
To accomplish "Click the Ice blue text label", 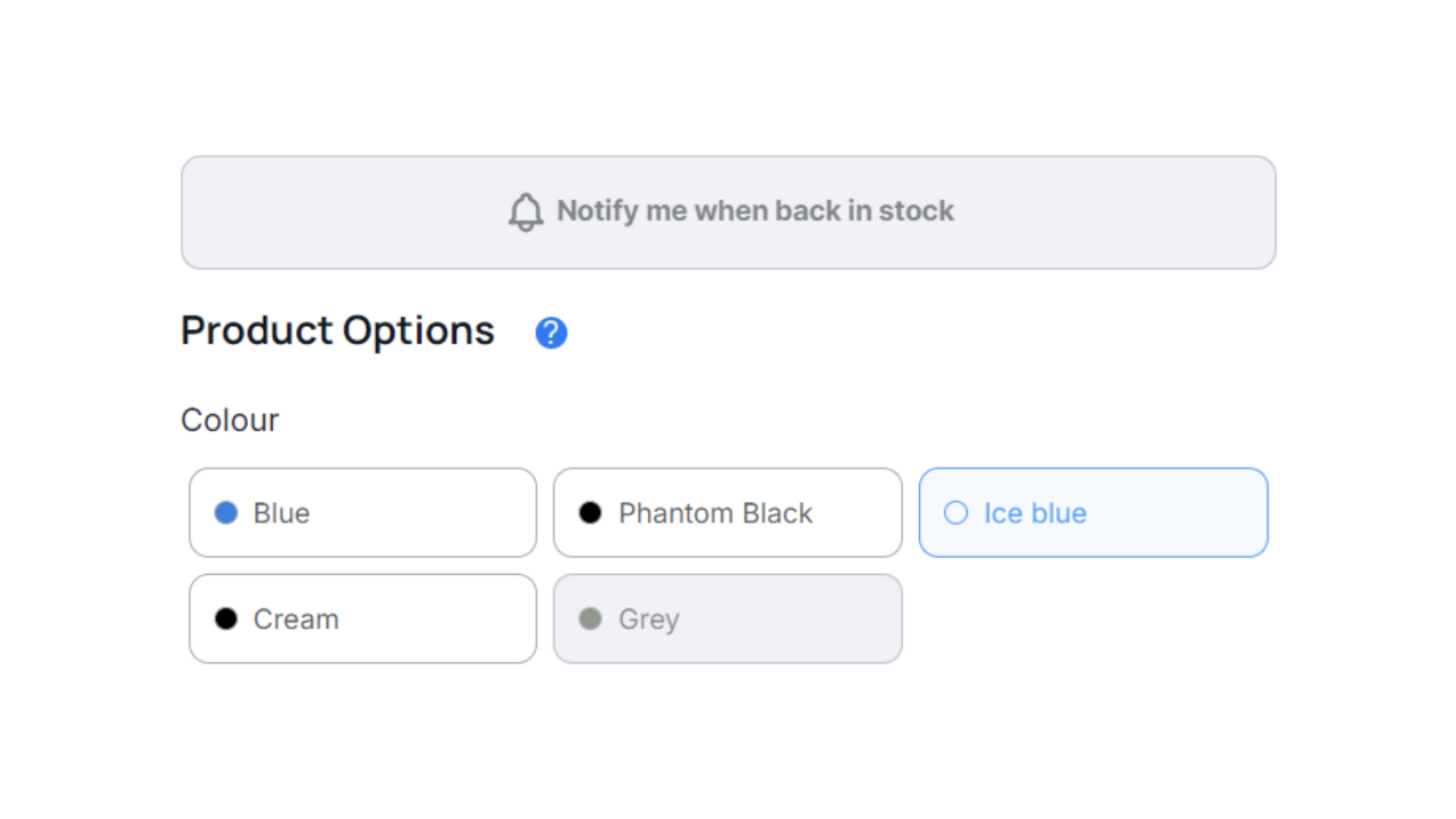I will coord(1035,513).
